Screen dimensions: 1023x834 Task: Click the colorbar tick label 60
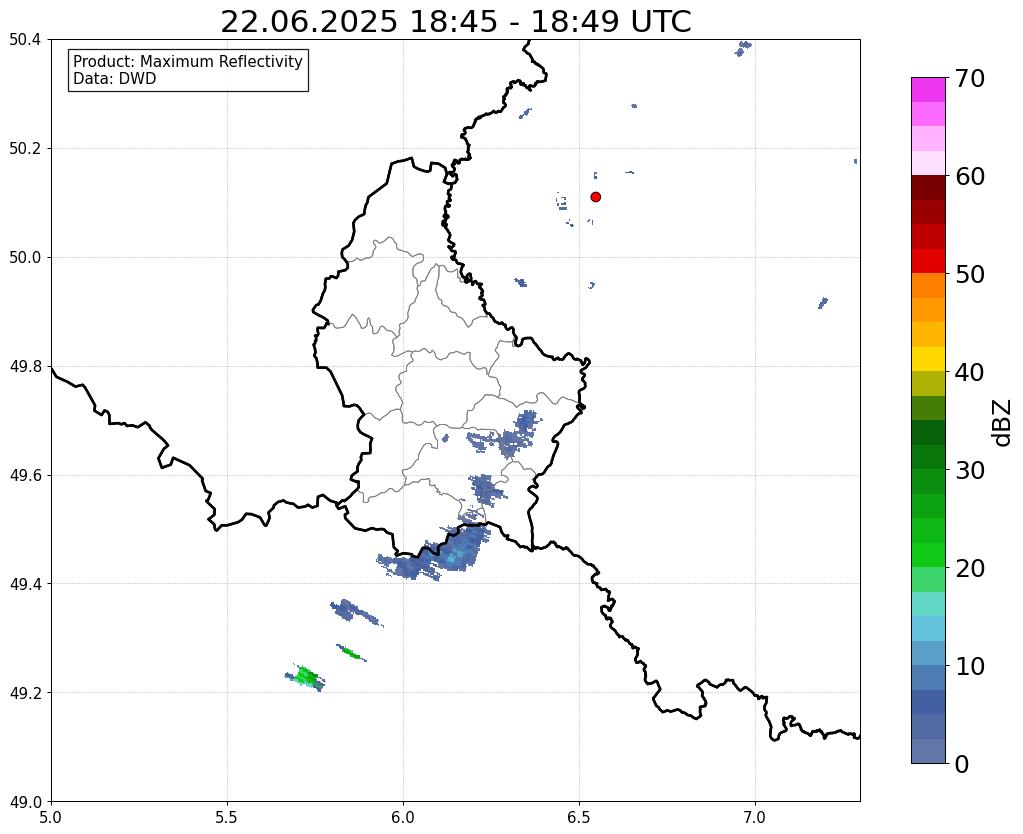970,176
